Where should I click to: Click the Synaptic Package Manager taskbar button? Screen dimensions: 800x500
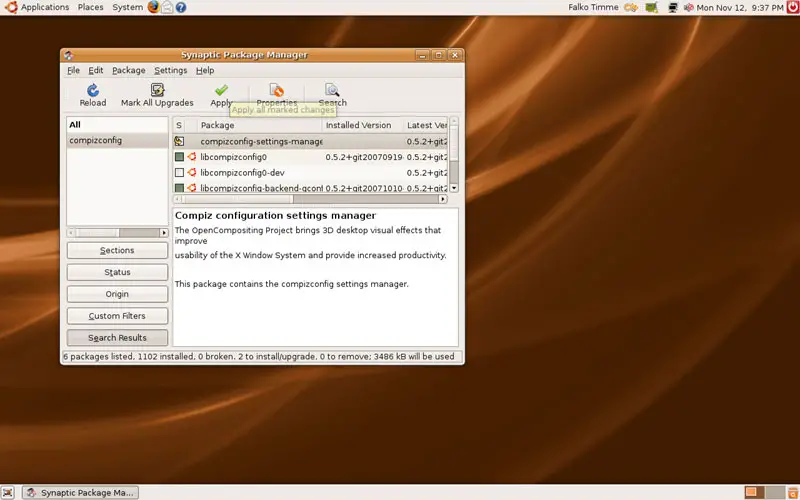81,492
